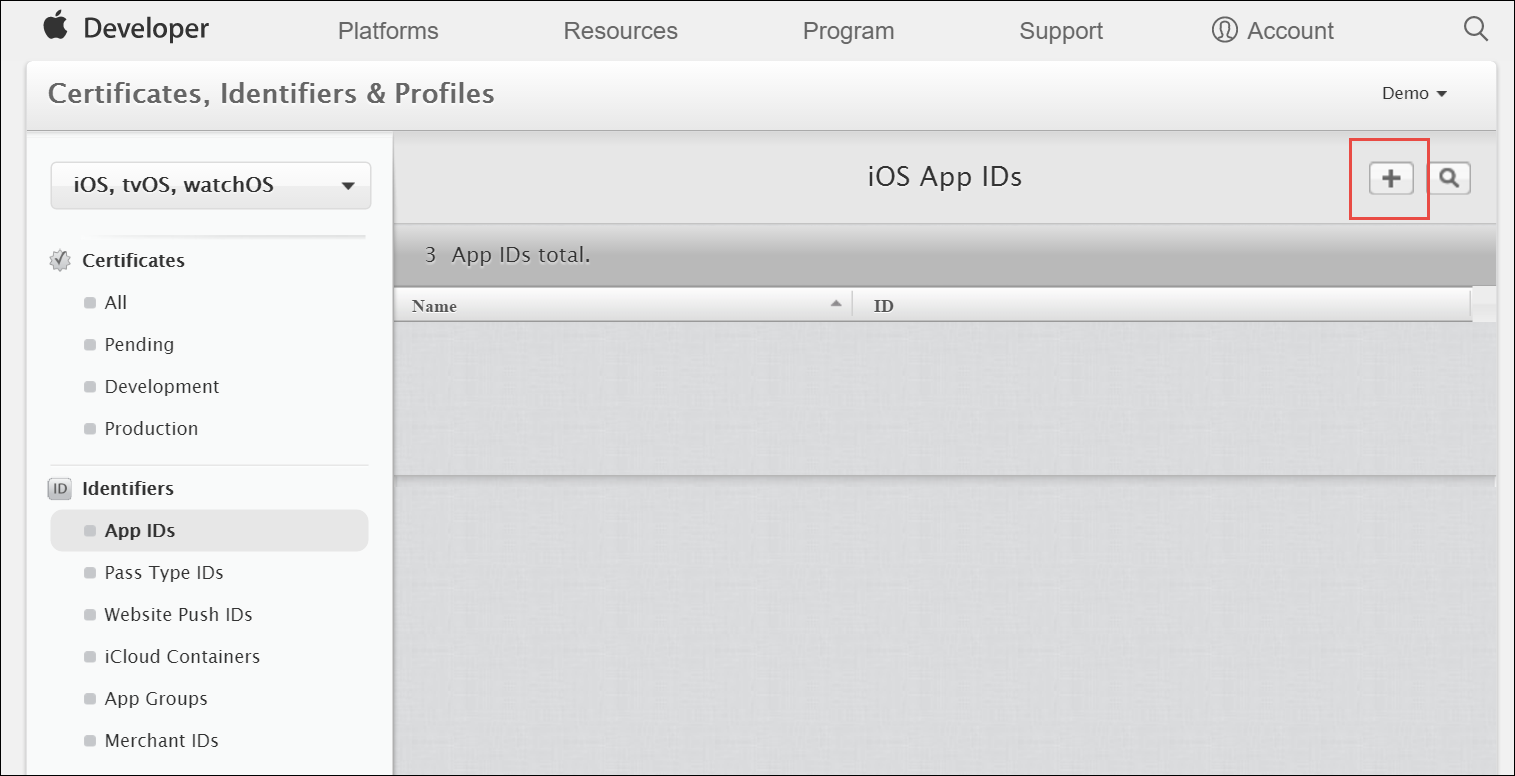1515x776 pixels.
Task: Click the ID badge icon next to Identifiers
Action: coord(59,489)
